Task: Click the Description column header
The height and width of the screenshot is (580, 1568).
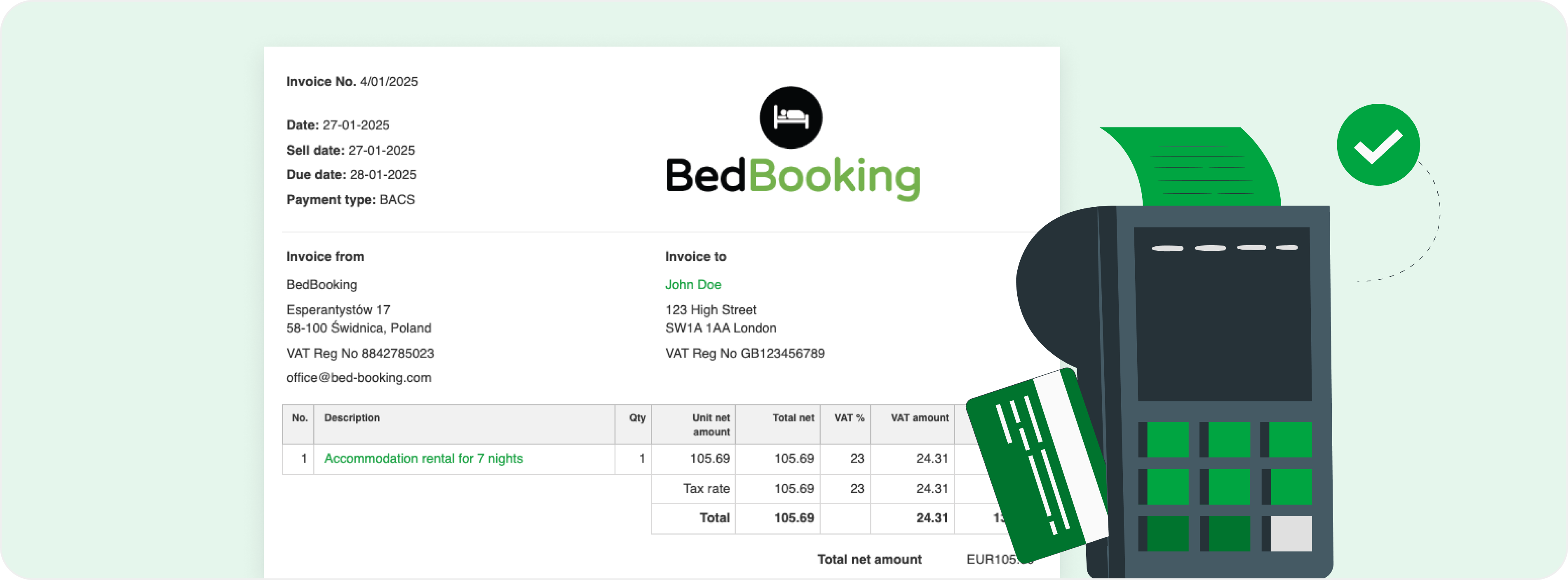Action: 352,418
